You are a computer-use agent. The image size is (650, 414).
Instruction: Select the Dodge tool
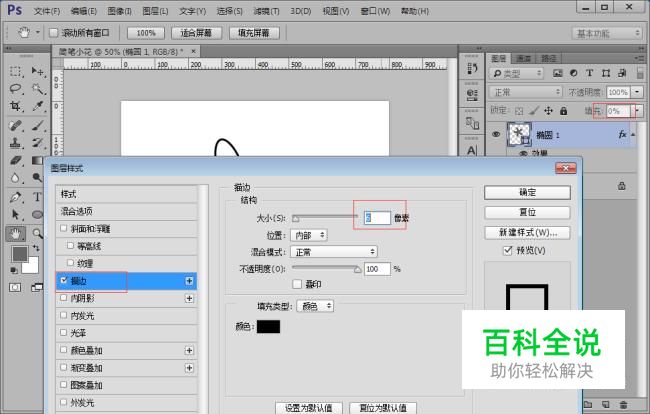pyautogui.click(x=38, y=177)
